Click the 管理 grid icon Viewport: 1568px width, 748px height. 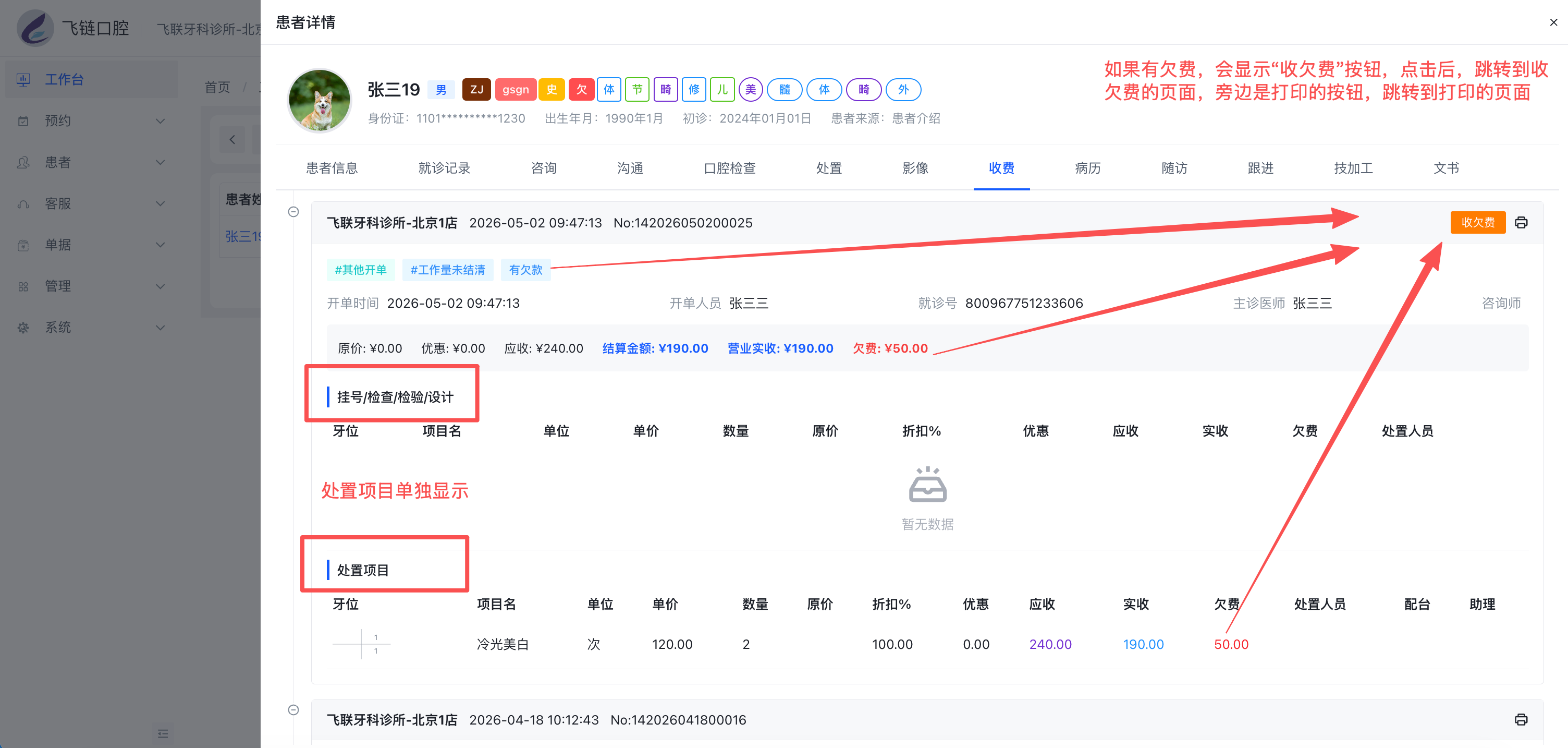[23, 286]
